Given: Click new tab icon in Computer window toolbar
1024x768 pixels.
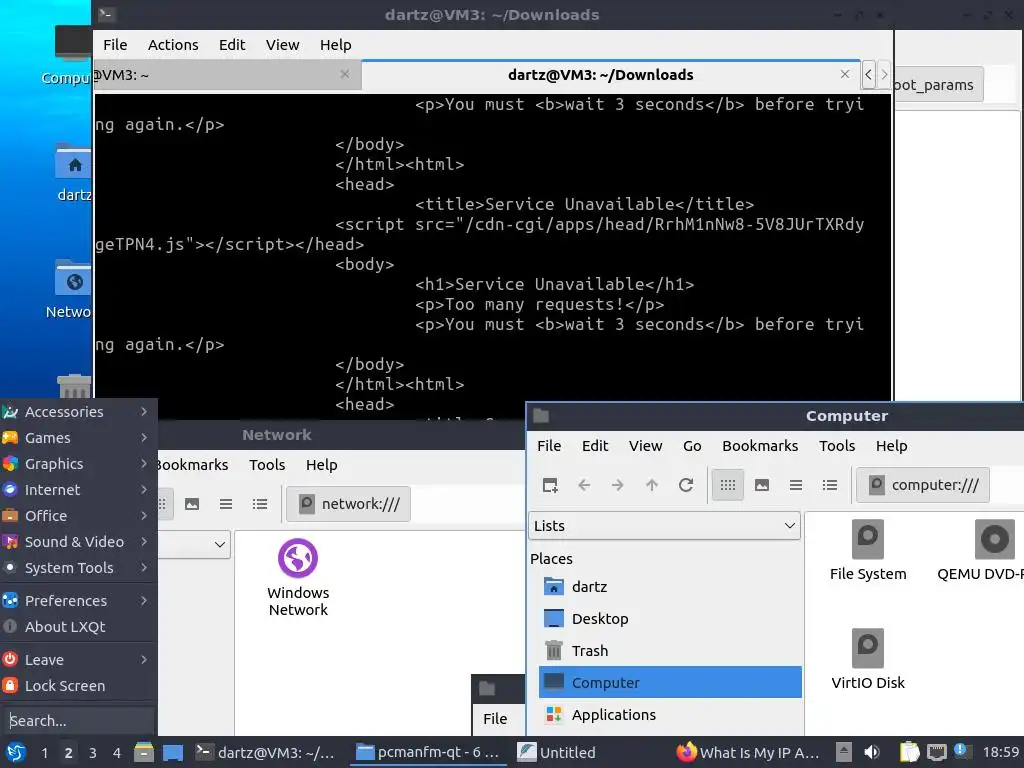Looking at the screenshot, I should pyautogui.click(x=550, y=485).
